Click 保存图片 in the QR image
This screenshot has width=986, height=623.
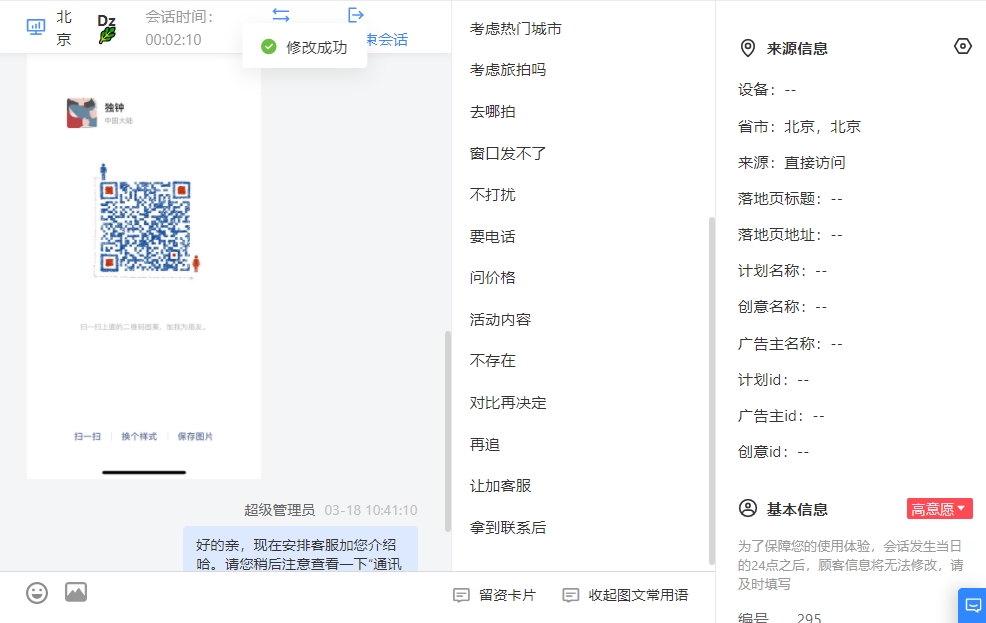pos(195,436)
